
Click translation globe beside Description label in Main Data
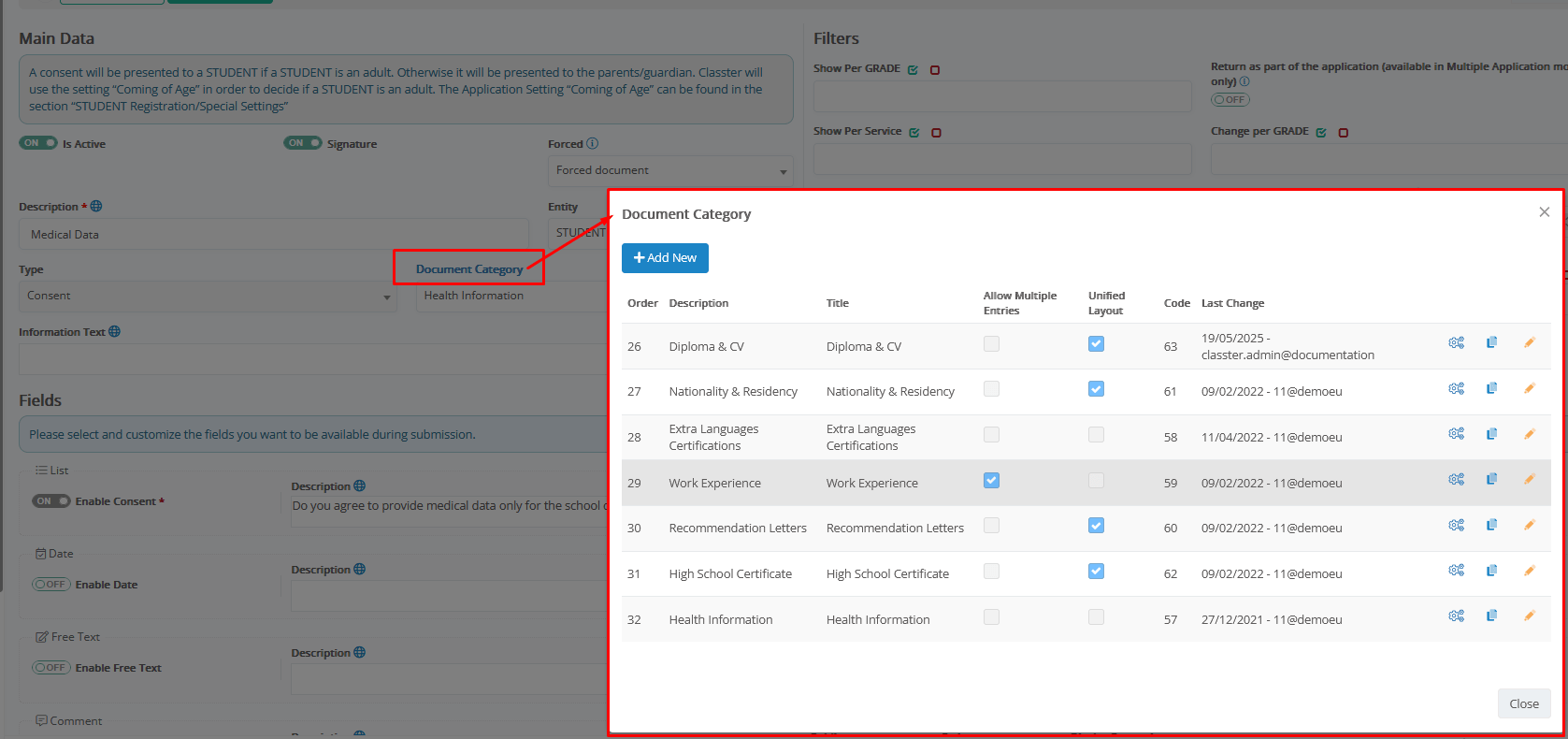click(96, 207)
